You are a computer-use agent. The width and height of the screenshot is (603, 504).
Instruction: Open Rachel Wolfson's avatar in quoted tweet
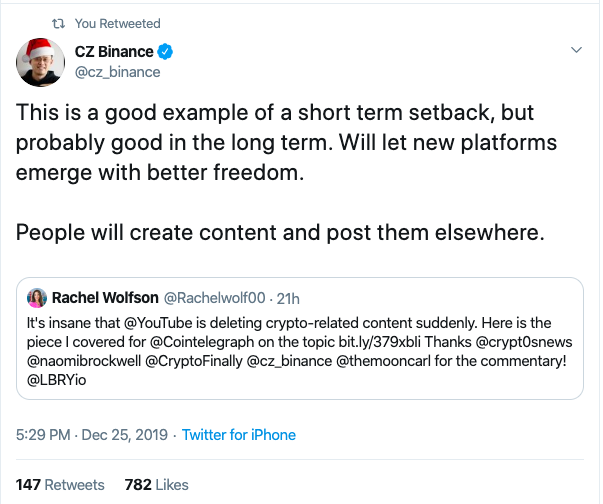pos(37,298)
